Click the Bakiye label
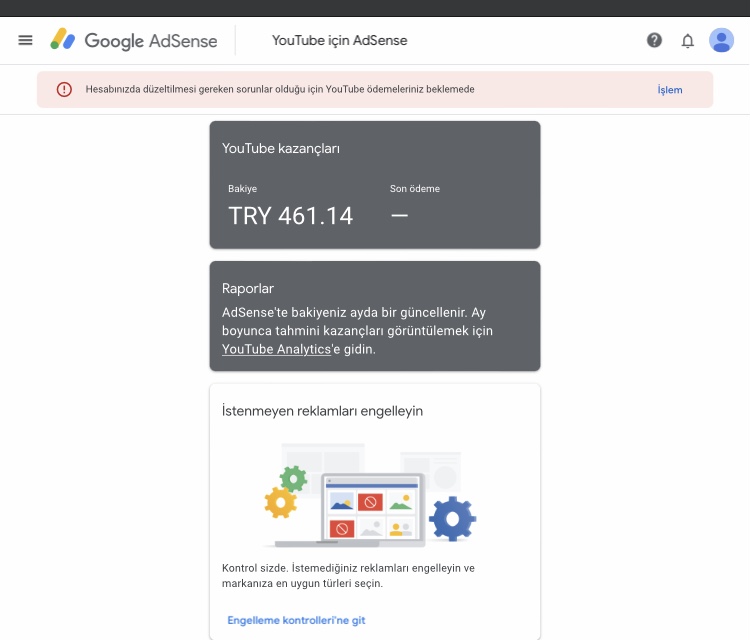750x640 pixels. pyautogui.click(x=243, y=188)
